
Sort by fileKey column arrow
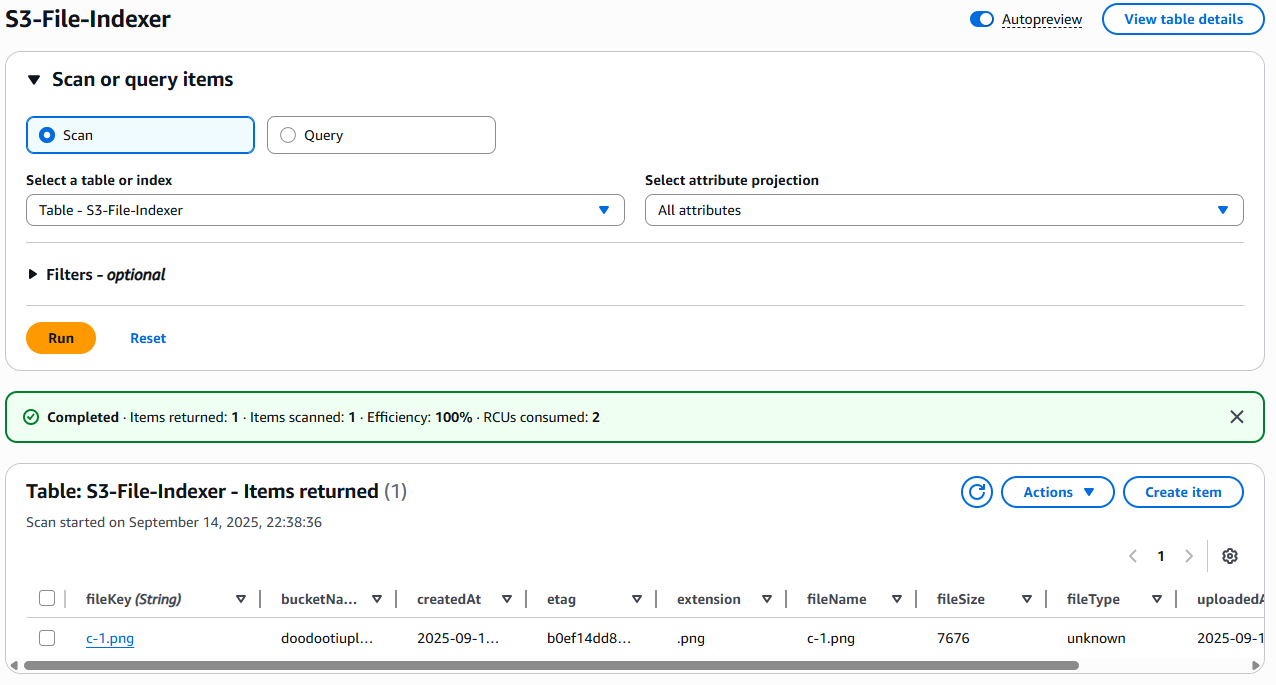coord(241,599)
